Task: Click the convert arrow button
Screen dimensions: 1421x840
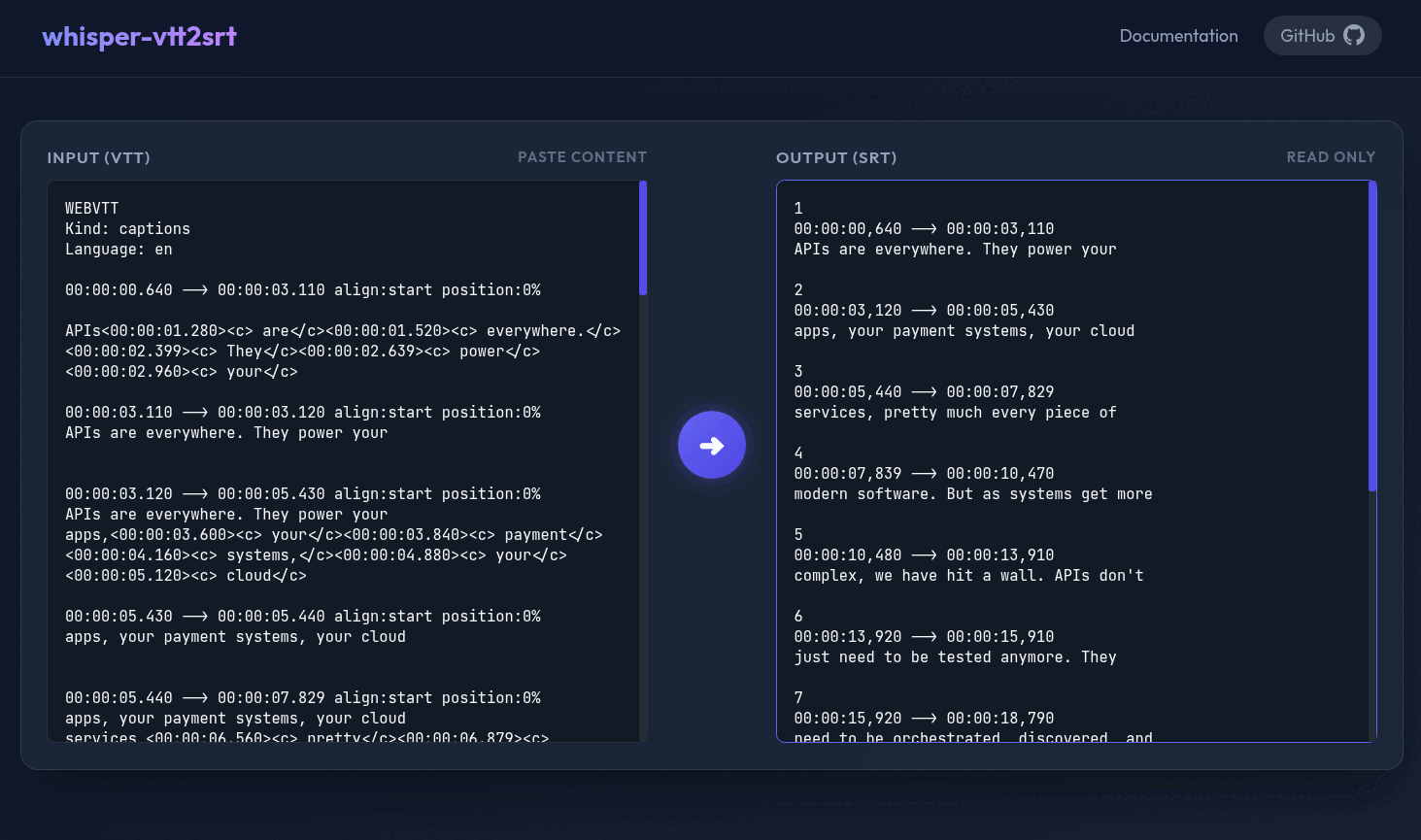Action: pyautogui.click(x=712, y=445)
